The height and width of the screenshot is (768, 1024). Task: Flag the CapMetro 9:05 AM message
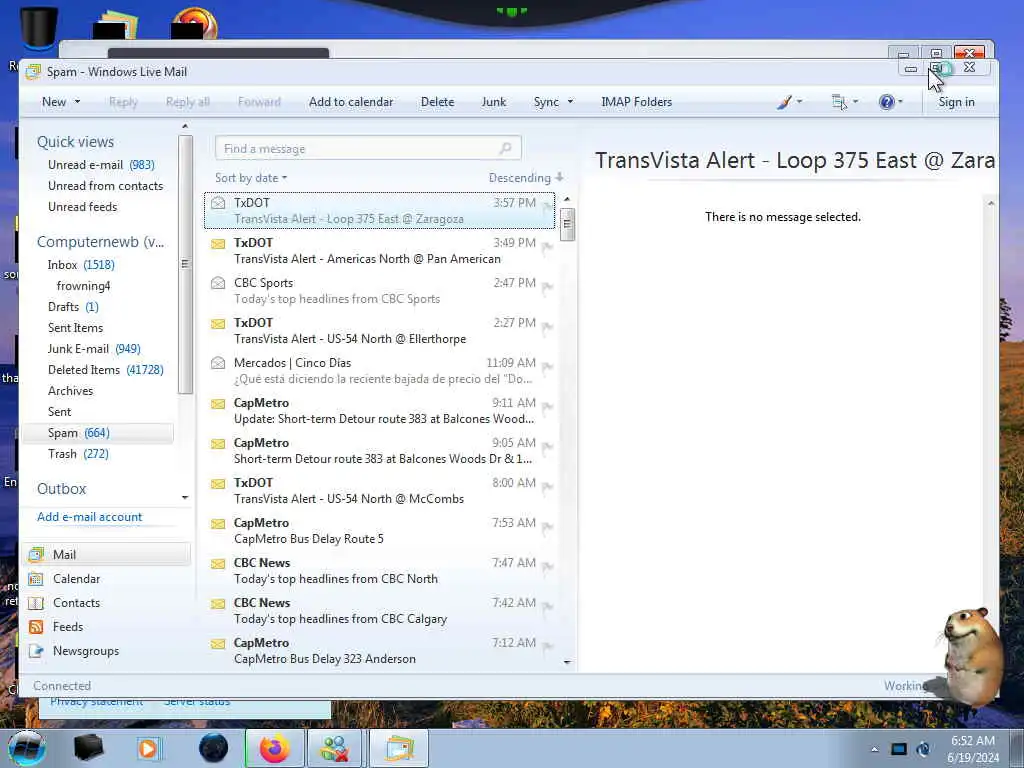[x=547, y=447]
